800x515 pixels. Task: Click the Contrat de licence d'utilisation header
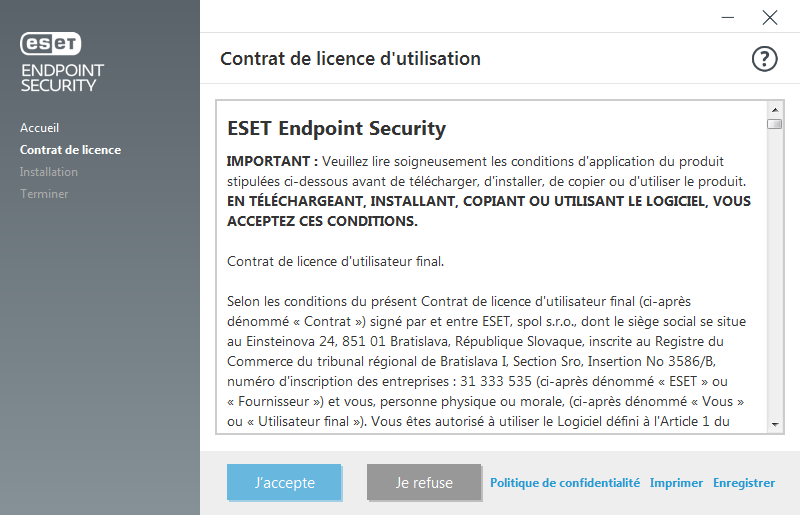pos(350,59)
